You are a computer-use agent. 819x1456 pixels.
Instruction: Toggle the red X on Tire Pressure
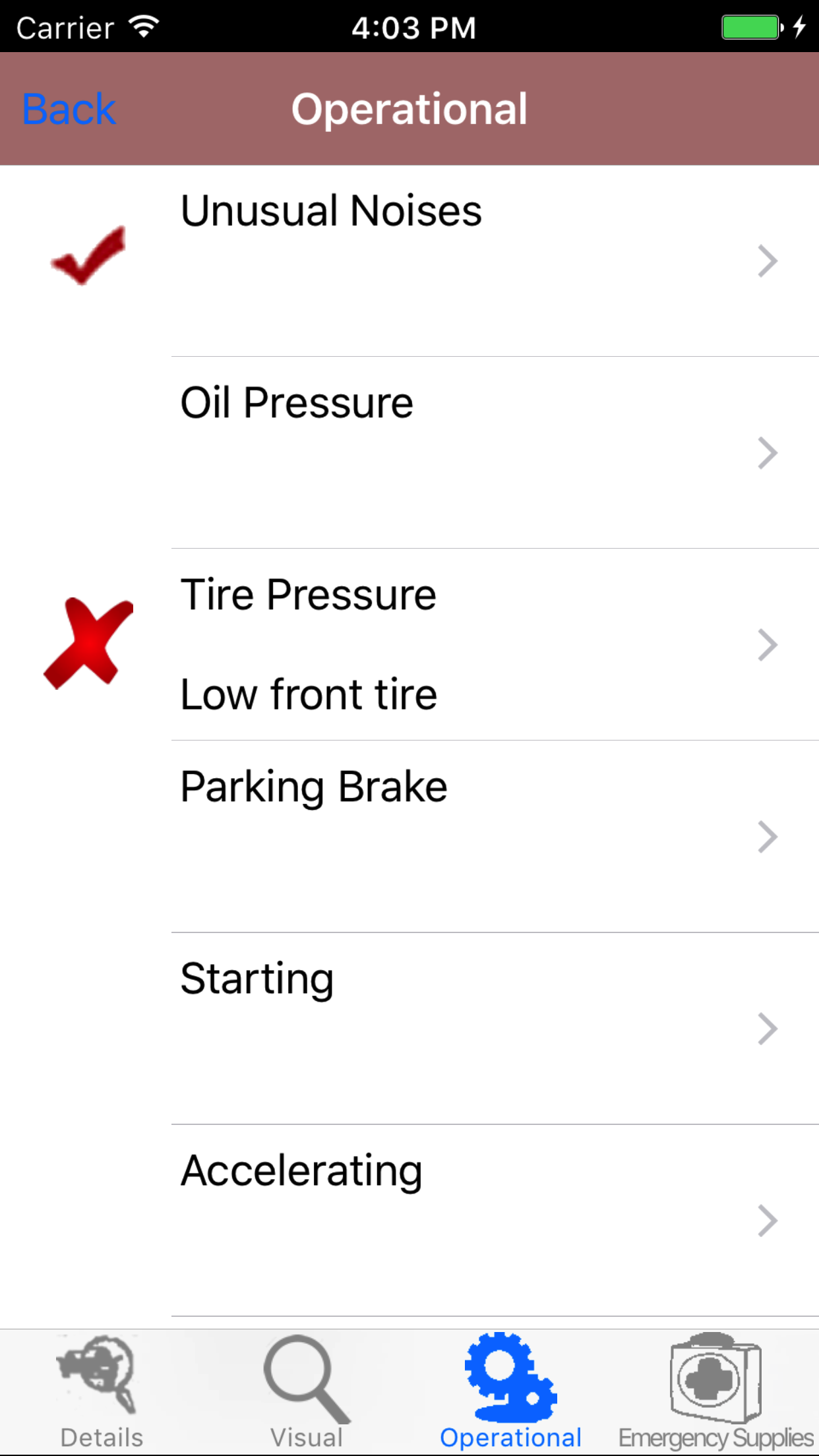(88, 643)
